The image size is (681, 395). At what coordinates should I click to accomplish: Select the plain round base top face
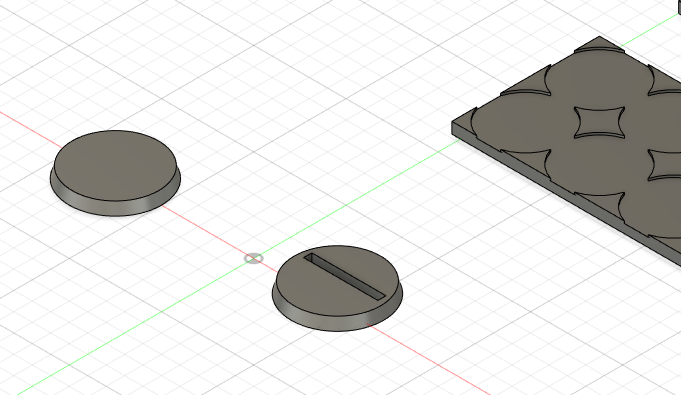115,166
